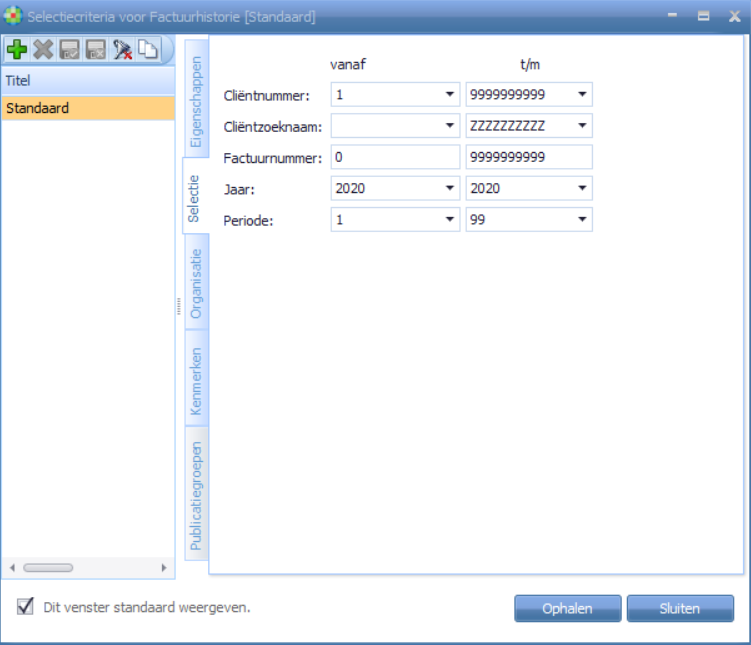Expand the Cliëntnummer vanaf dropdown
This screenshot has height=645, width=751.
pyautogui.click(x=449, y=95)
